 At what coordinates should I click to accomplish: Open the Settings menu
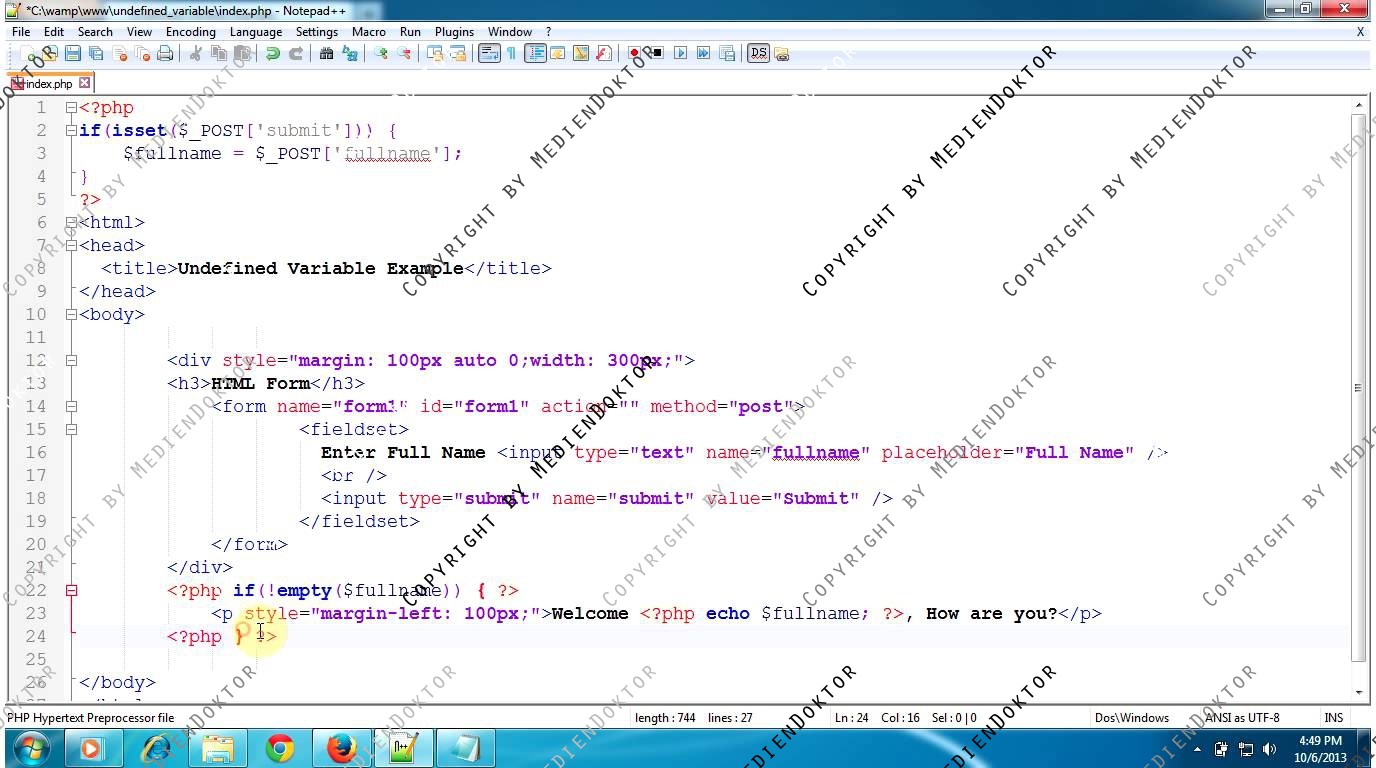tap(317, 31)
